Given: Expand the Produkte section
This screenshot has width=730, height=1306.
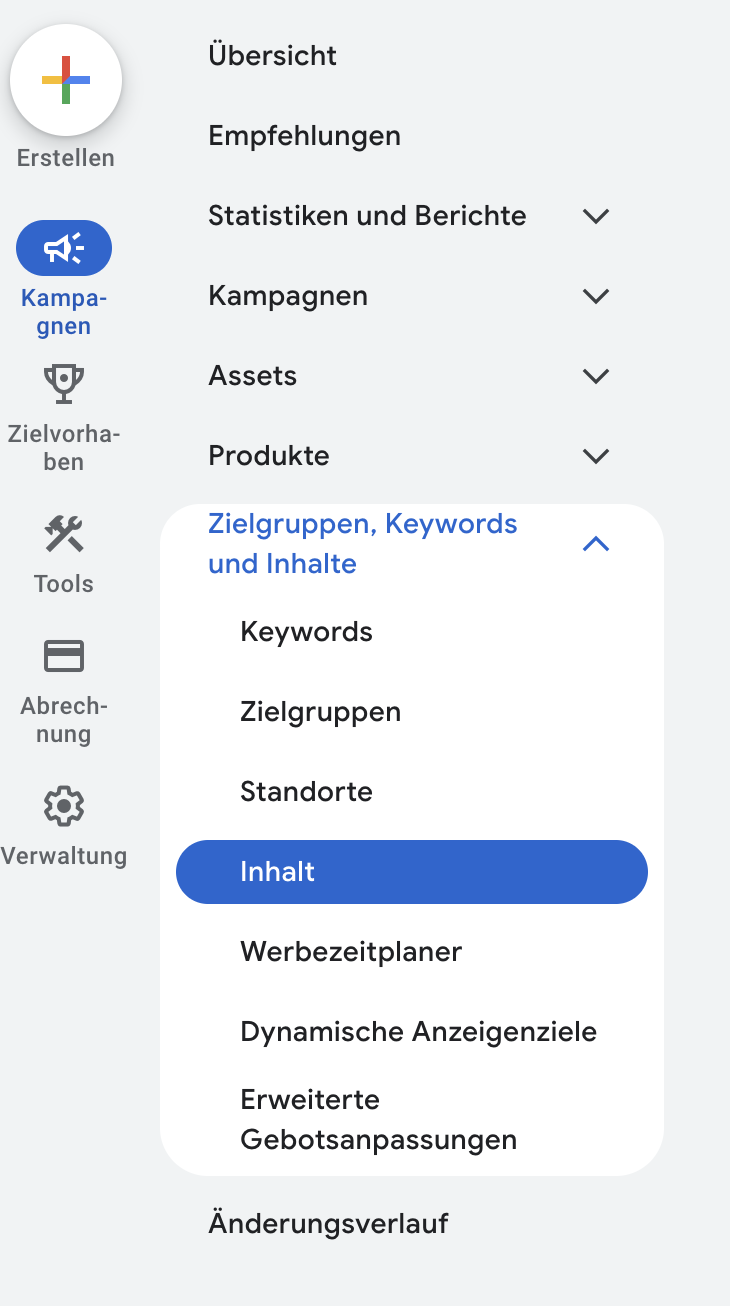Looking at the screenshot, I should click(x=595, y=456).
